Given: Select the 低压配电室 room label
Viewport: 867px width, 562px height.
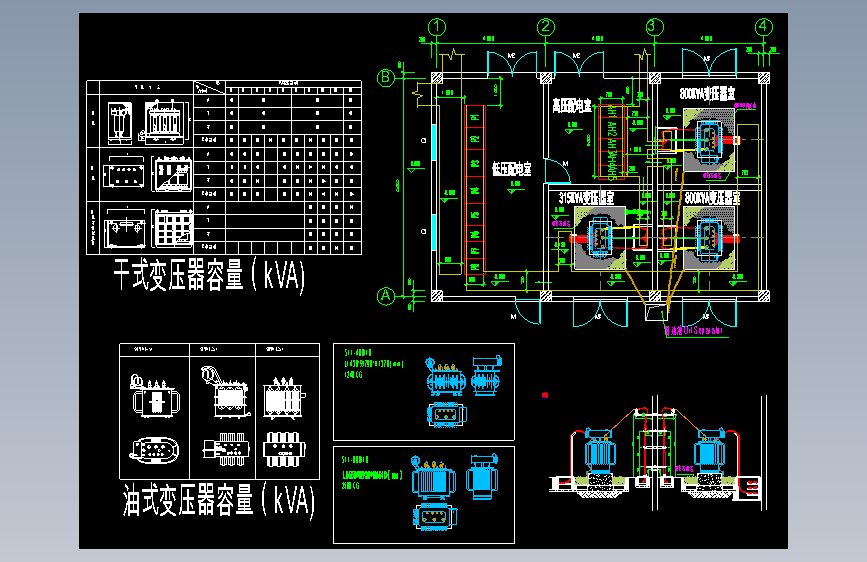Looking at the screenshot, I should click(x=512, y=169).
